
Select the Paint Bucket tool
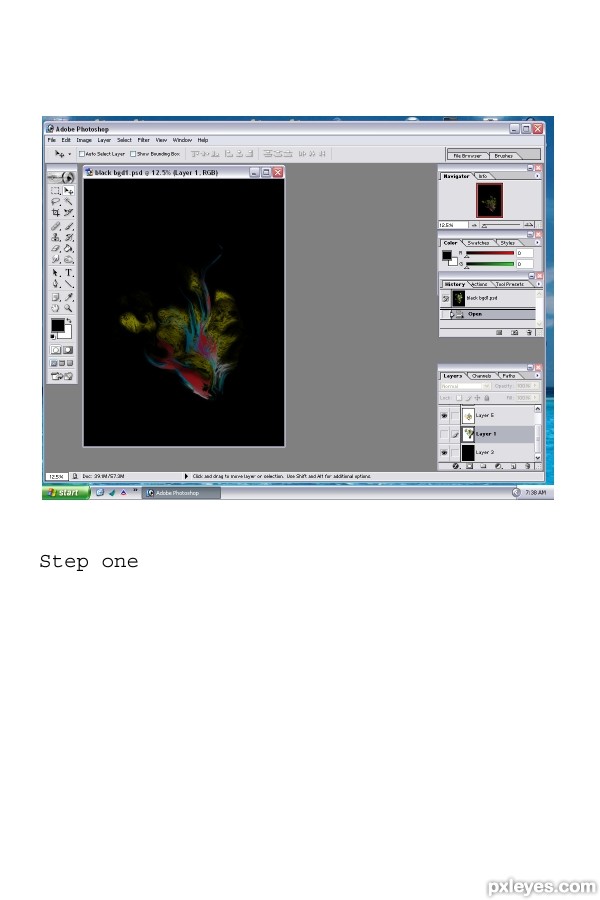pyautogui.click(x=68, y=249)
